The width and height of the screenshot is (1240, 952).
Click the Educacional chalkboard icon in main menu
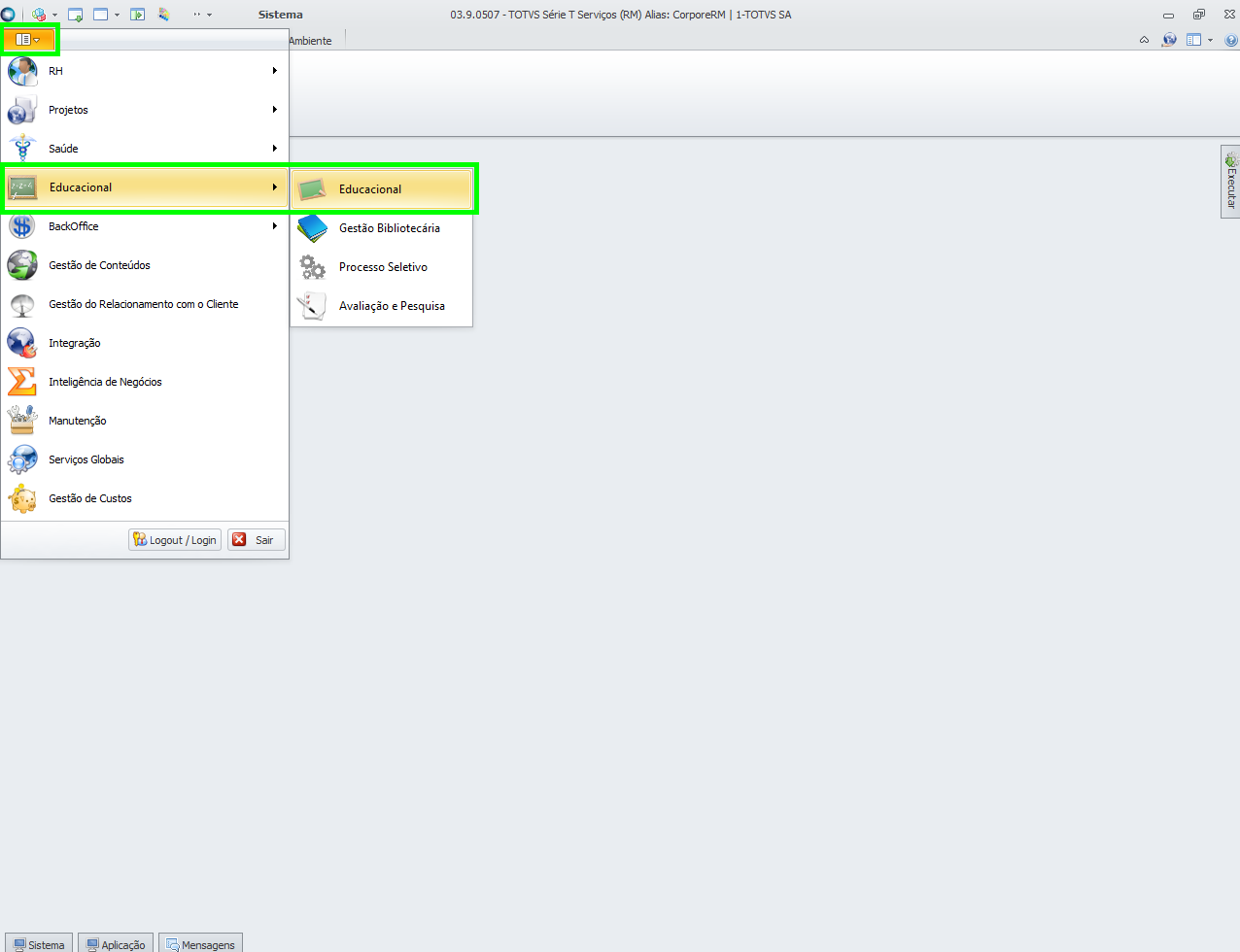pyautogui.click(x=22, y=187)
